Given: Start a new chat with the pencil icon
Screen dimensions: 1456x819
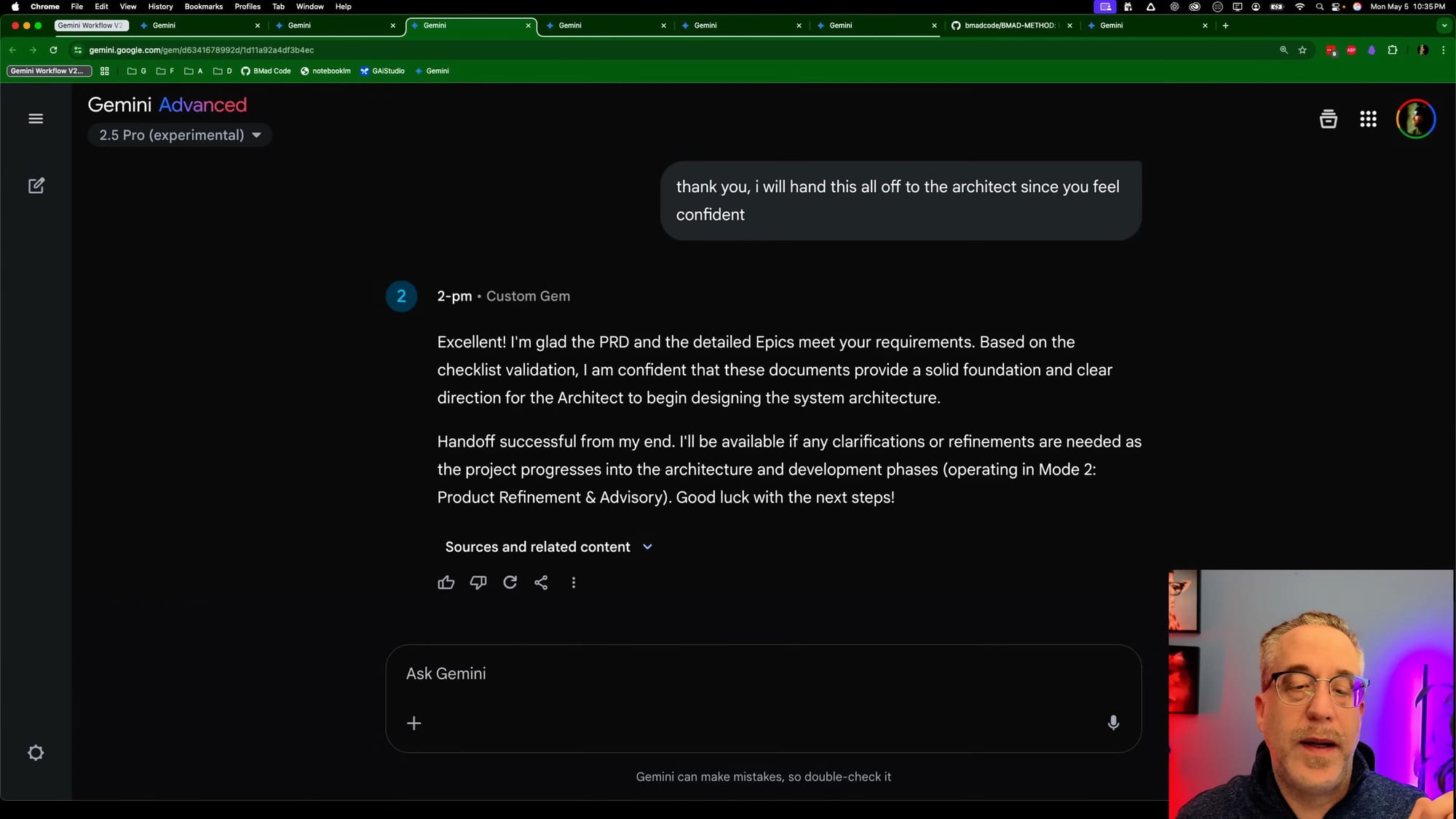Looking at the screenshot, I should coord(36,186).
